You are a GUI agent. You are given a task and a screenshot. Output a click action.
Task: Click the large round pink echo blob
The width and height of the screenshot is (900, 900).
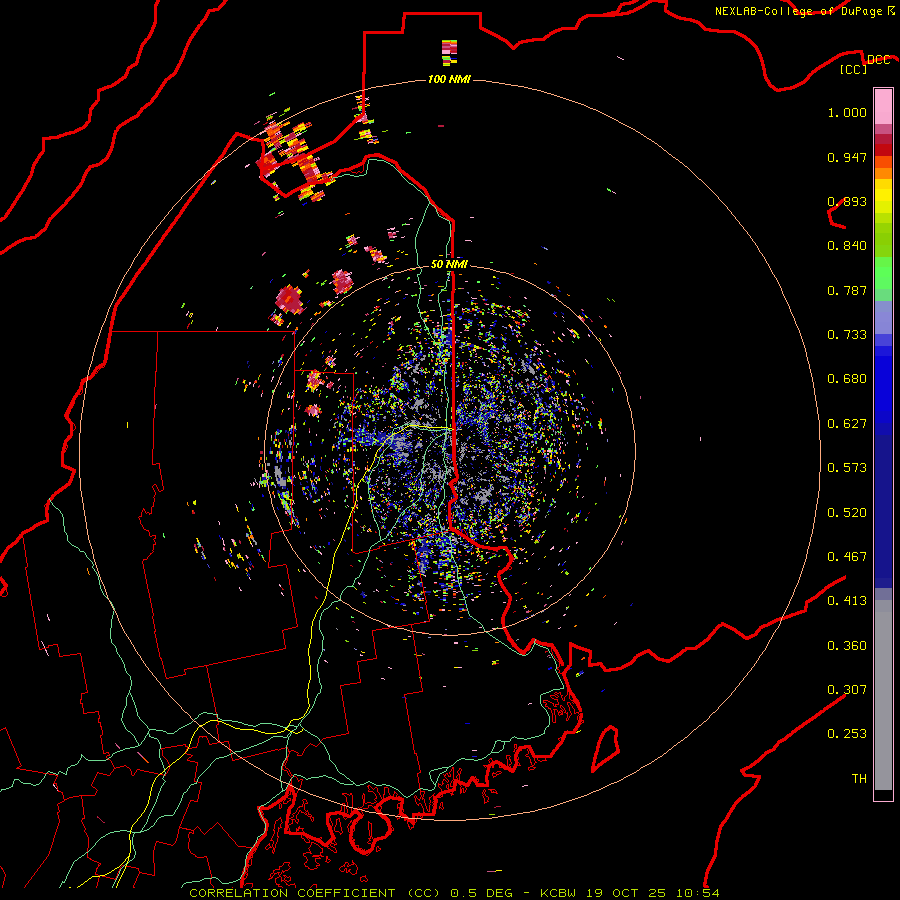(x=289, y=300)
